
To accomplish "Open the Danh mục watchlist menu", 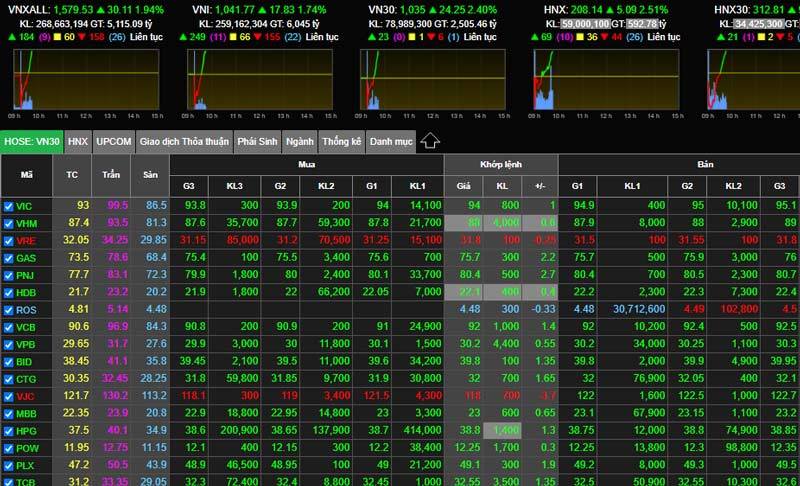I will click(x=391, y=142).
